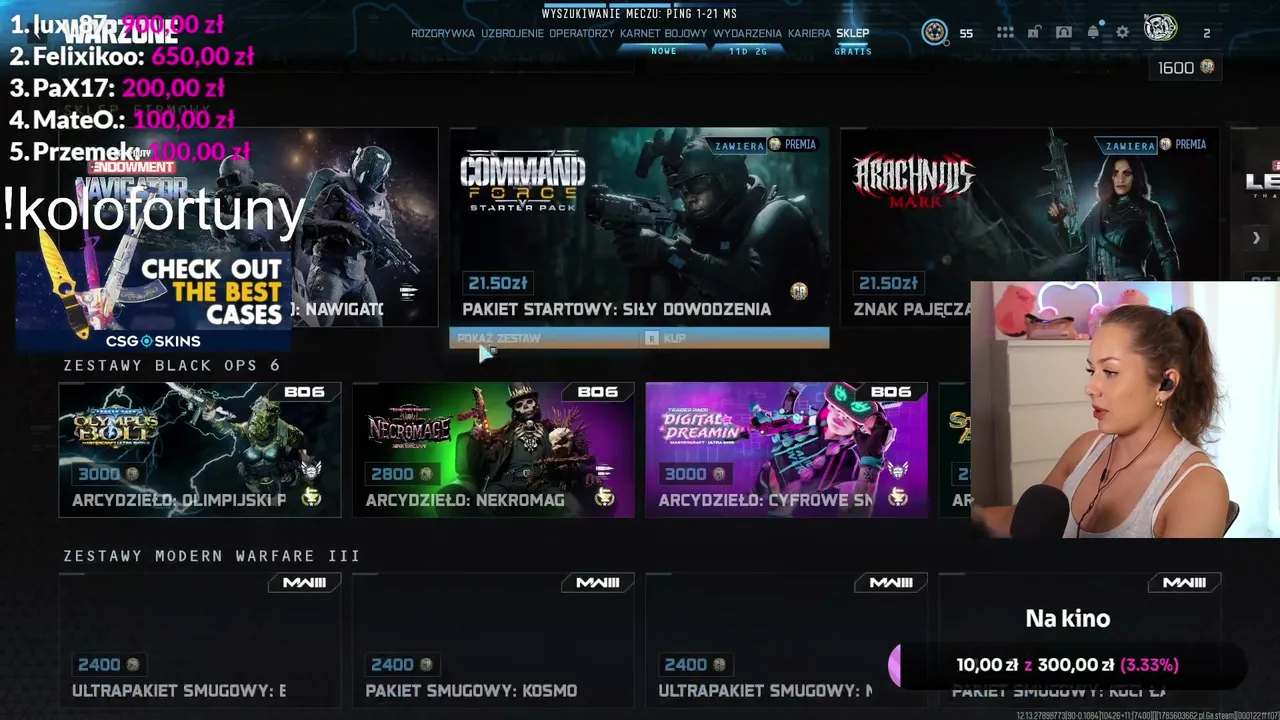The image size is (1280, 720).
Task: Click the BO6 badge on Olympus Bolt
Action: pyautogui.click(x=304, y=392)
